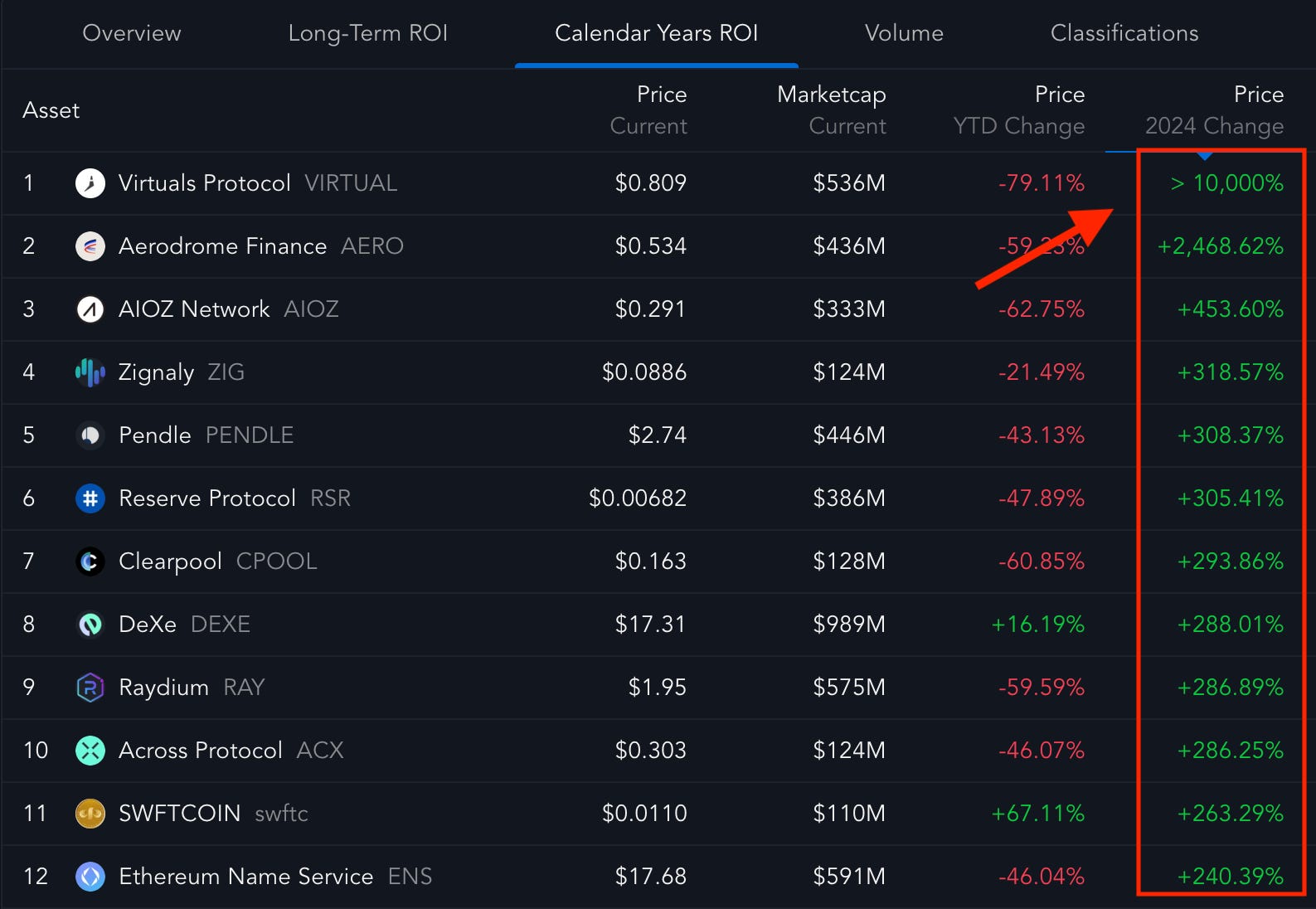The image size is (1316, 909).
Task: Select the Calendar Years ROI tab
Action: [x=657, y=33]
